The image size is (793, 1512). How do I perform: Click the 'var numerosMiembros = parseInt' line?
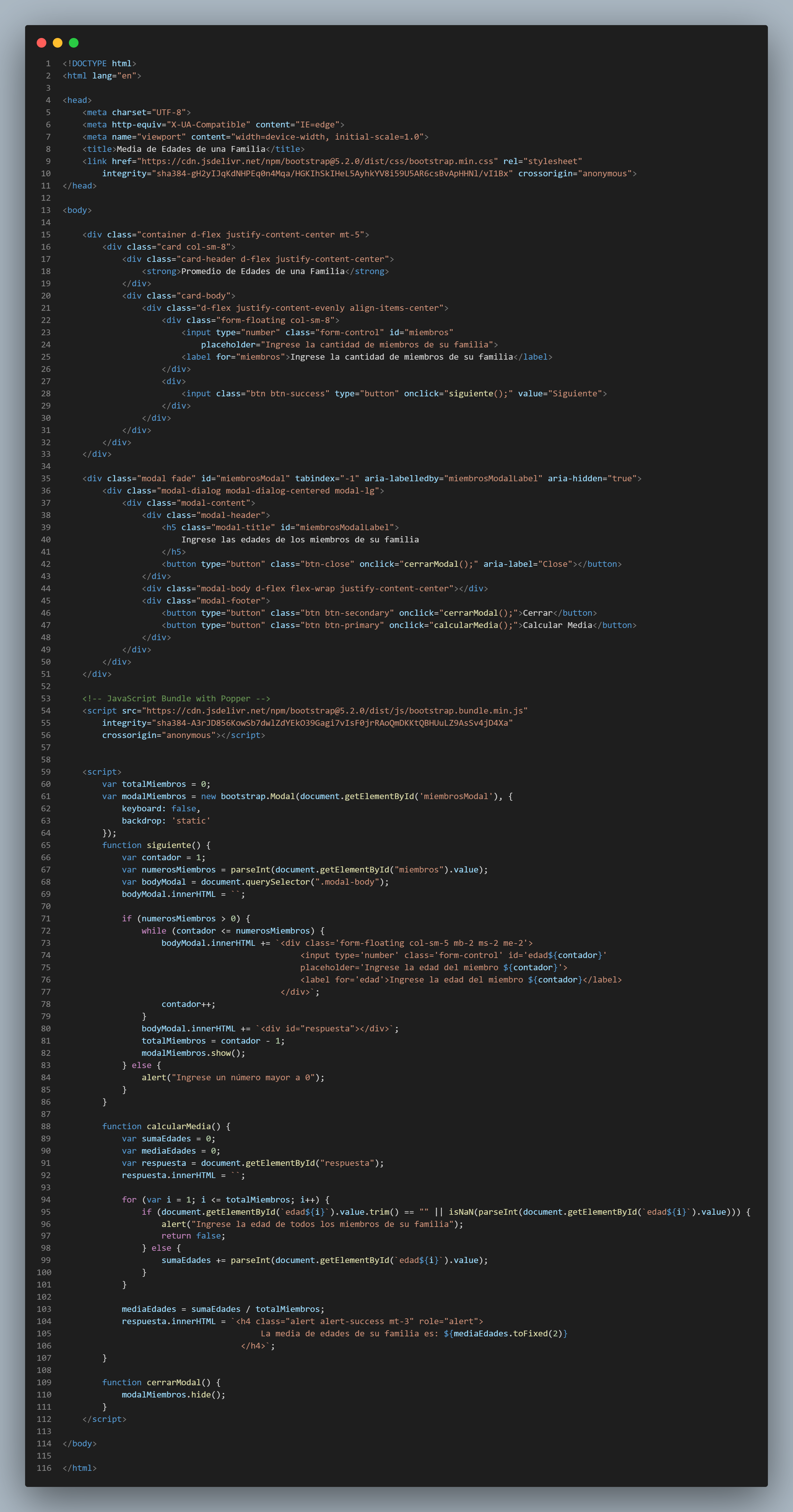coord(305,870)
